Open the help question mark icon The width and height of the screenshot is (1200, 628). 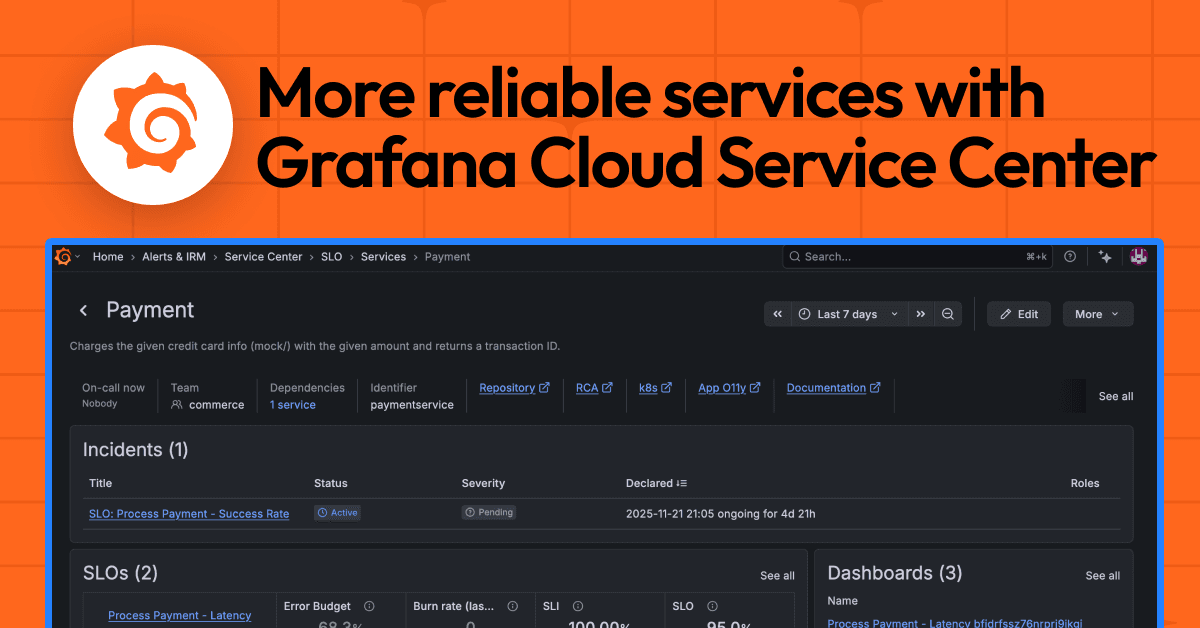tap(1069, 256)
